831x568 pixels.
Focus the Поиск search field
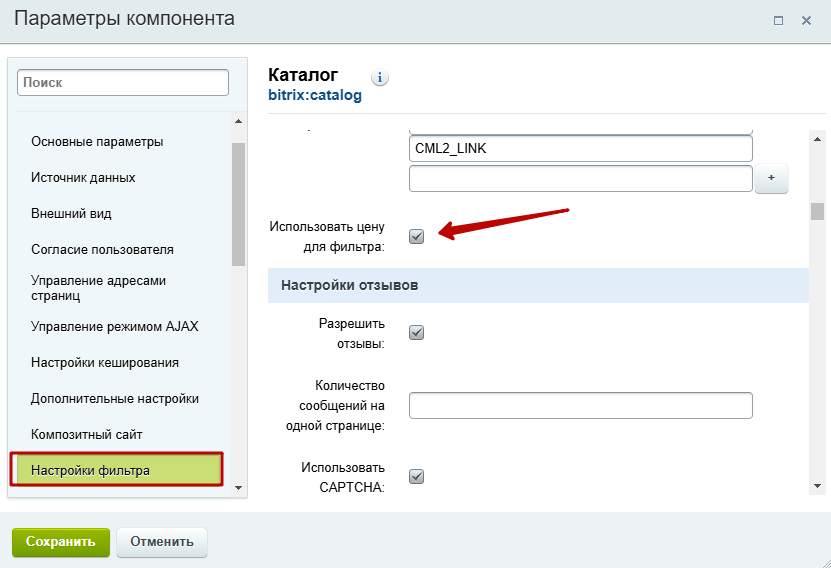[x=123, y=83]
